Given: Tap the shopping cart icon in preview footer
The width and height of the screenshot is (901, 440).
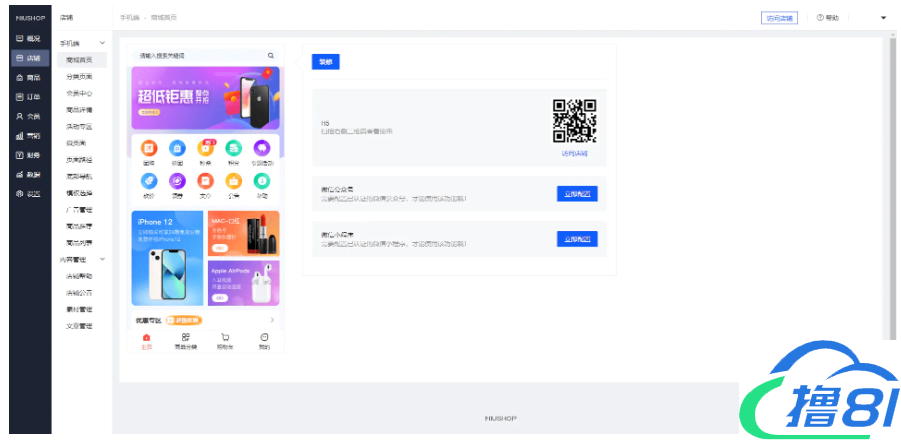Looking at the screenshot, I should (225, 338).
